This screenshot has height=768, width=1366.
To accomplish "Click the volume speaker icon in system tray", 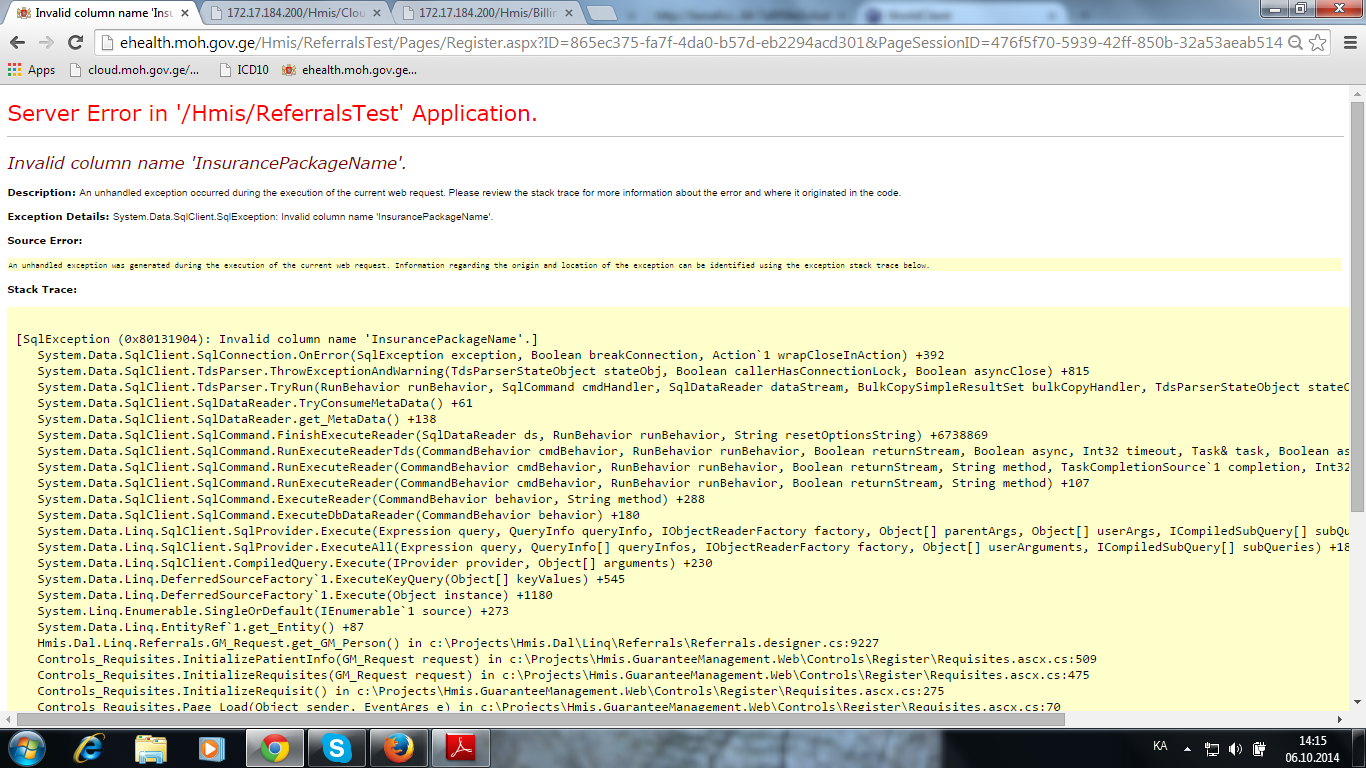I will coord(1236,748).
